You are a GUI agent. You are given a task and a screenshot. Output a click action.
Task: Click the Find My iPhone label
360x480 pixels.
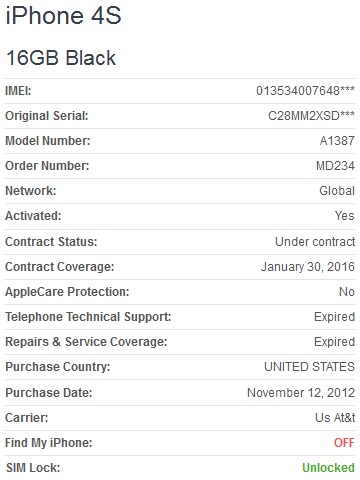pyautogui.click(x=49, y=443)
